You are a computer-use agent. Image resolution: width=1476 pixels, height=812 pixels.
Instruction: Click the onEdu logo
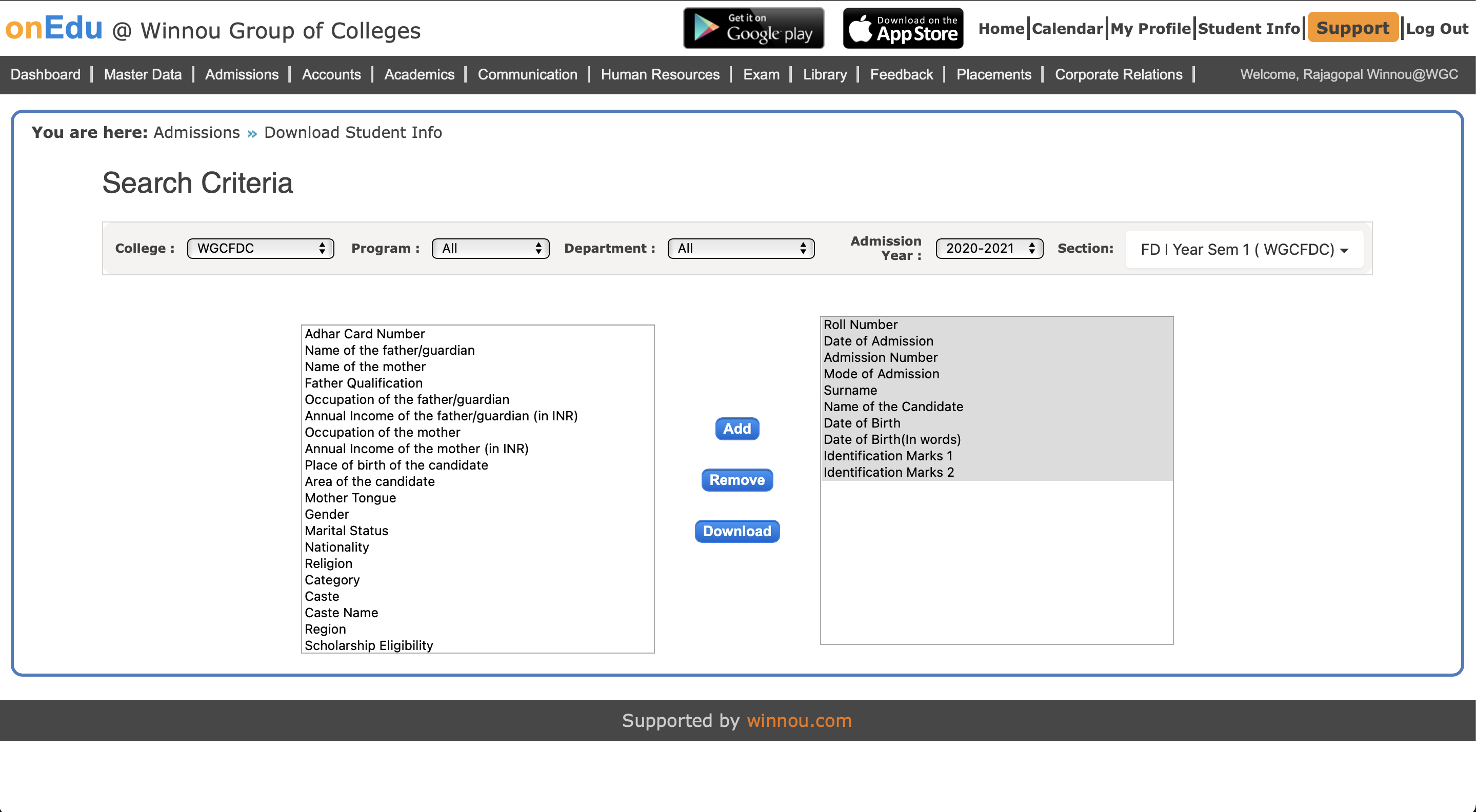coord(54,28)
